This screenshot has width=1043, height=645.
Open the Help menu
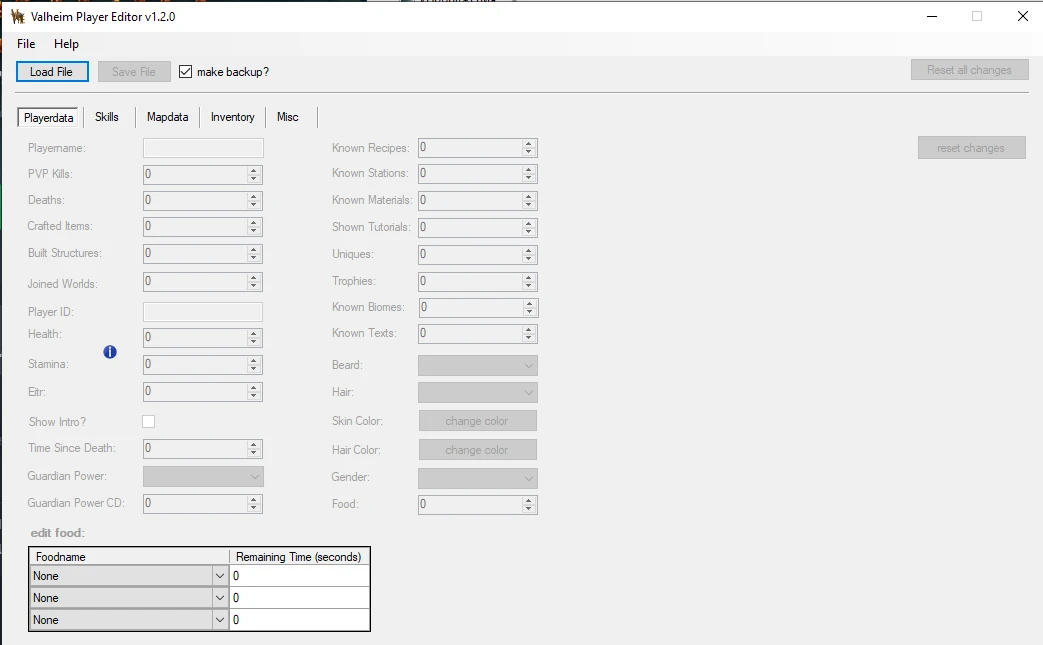(66, 44)
